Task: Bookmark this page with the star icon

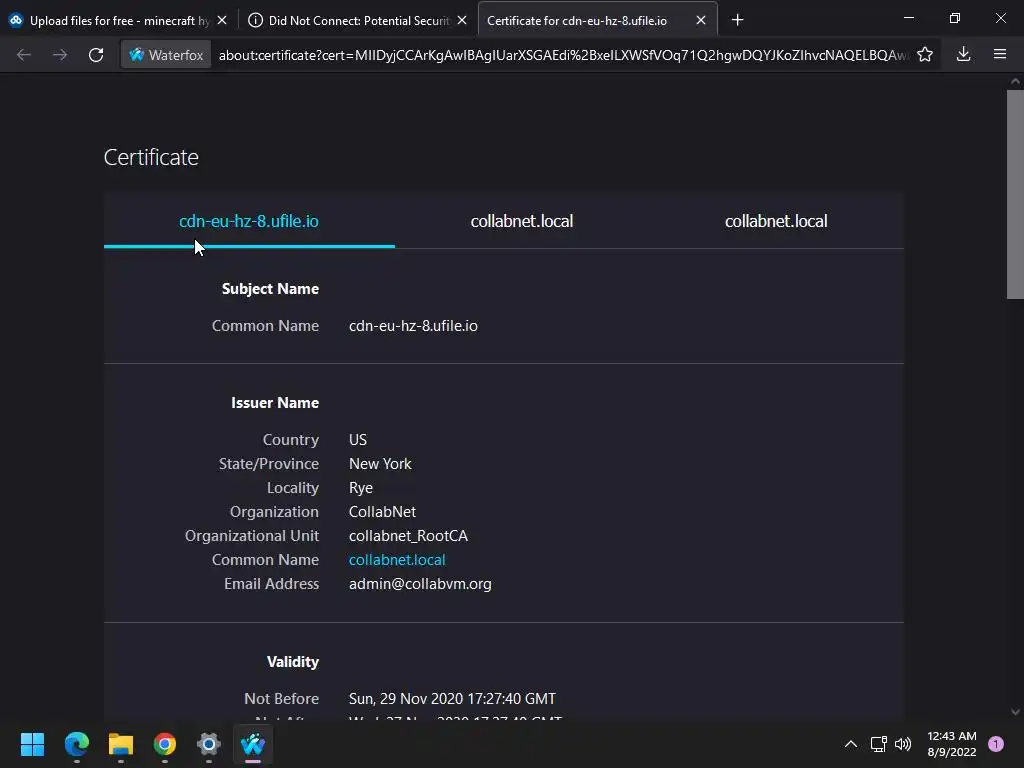Action: pyautogui.click(x=925, y=55)
